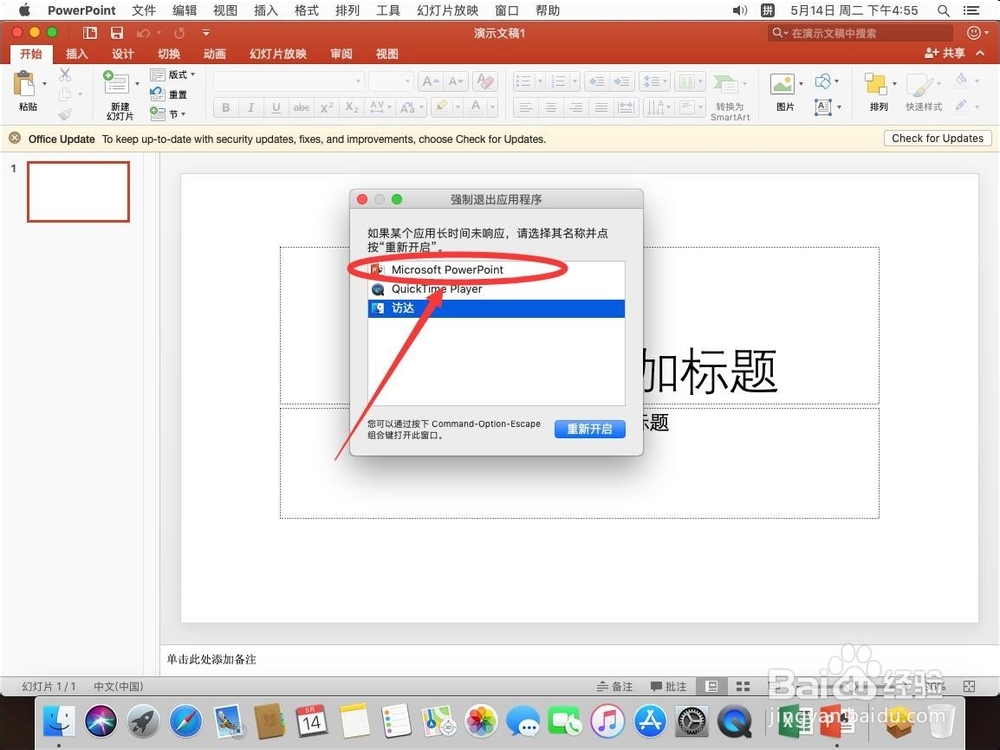Open the 幻灯片放映 menu in menu bar
Viewport: 1000px width, 750px height.
(x=447, y=10)
